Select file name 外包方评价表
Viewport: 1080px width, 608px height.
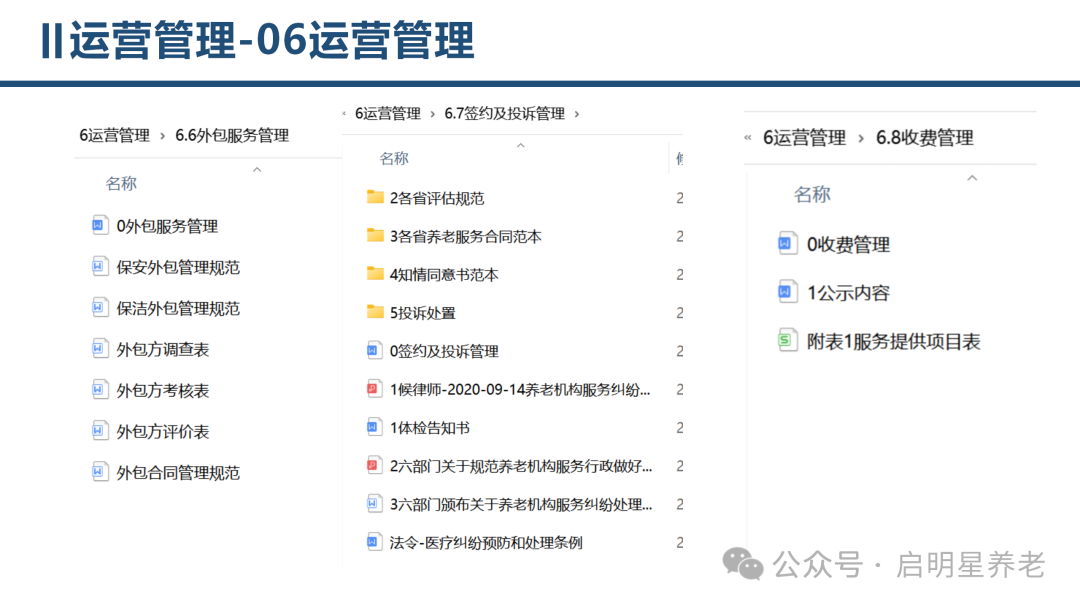[163, 432]
